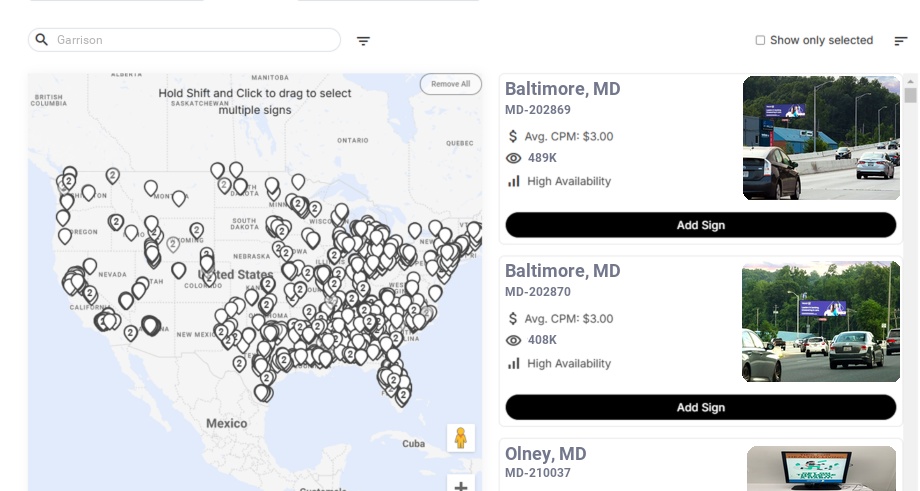Viewport: 920px width, 491px height.
Task: Type in the Garrison search field
Action: click(x=190, y=40)
